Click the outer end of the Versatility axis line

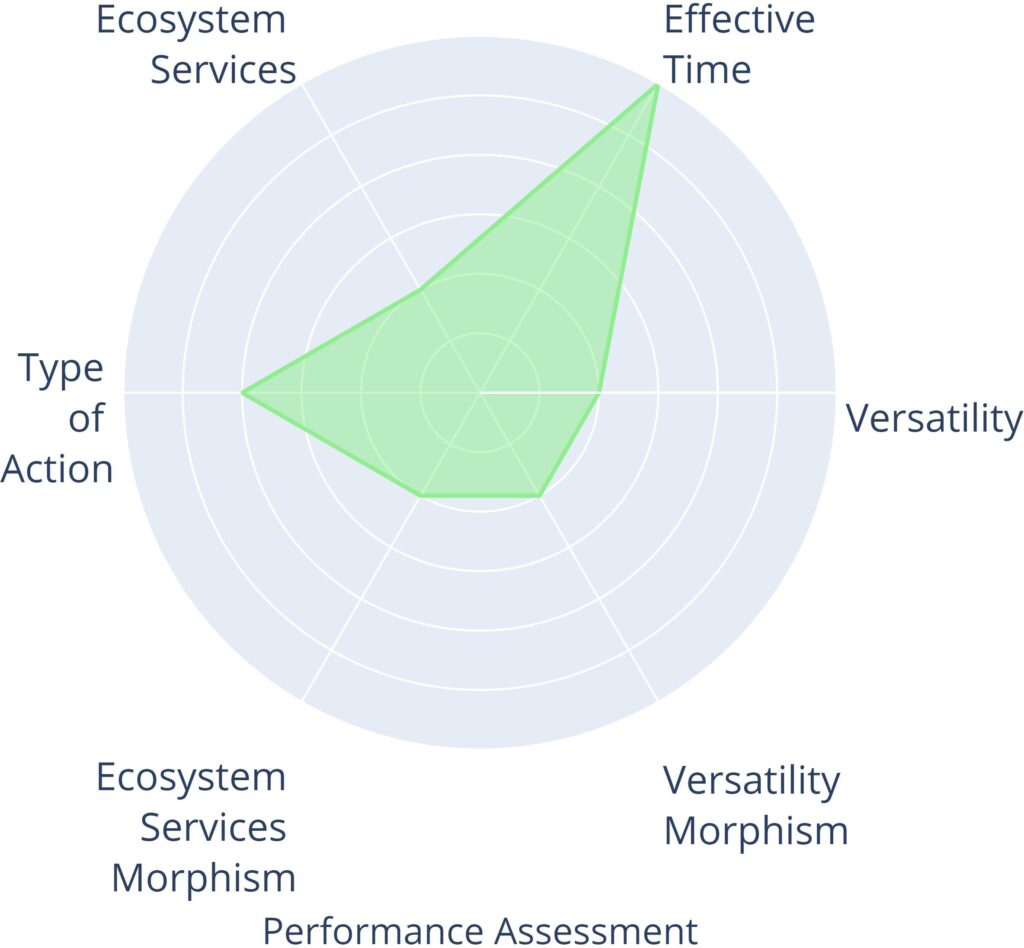(x=834, y=392)
